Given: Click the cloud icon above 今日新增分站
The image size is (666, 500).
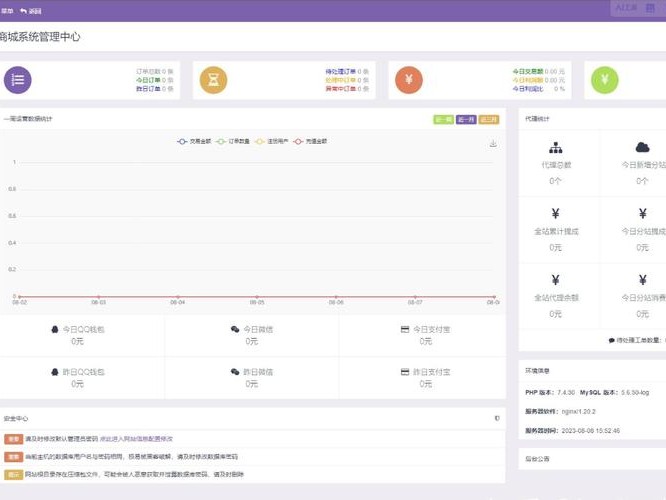Looking at the screenshot, I should click(642, 147).
